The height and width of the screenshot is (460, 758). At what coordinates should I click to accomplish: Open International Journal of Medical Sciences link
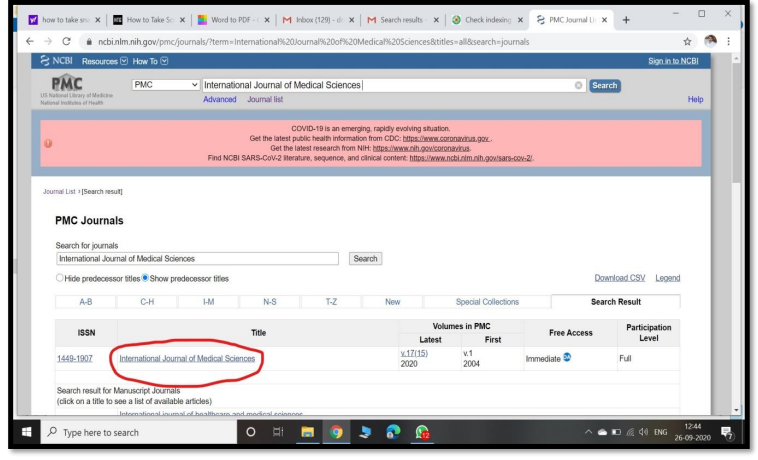(x=187, y=358)
